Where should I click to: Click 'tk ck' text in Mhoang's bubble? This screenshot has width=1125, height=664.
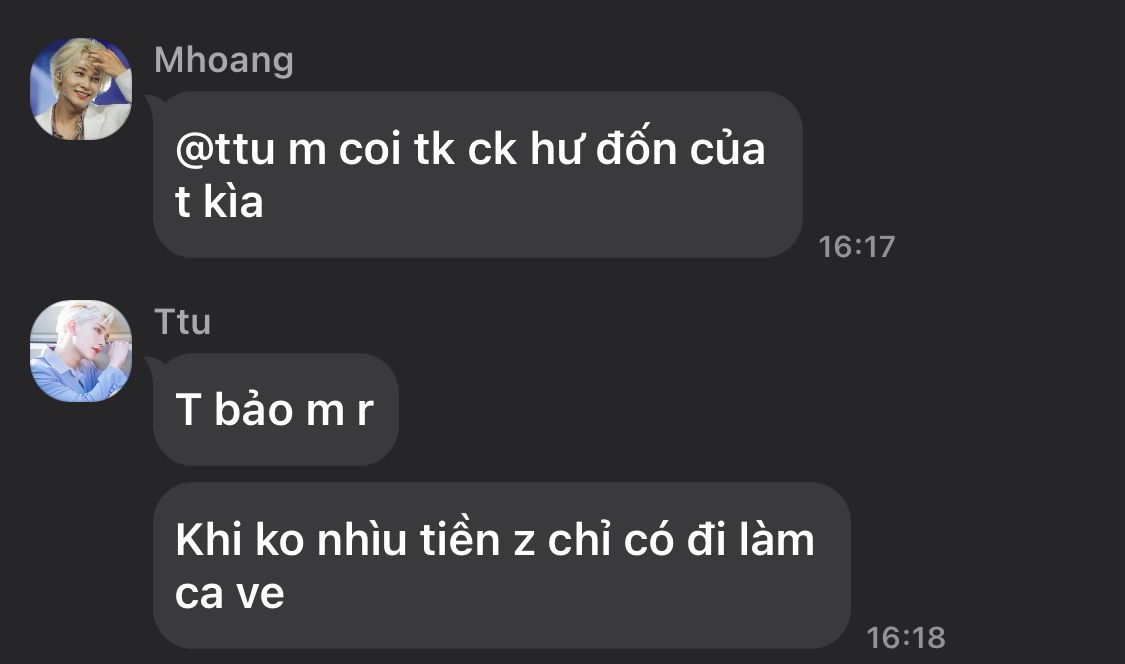coord(465,149)
